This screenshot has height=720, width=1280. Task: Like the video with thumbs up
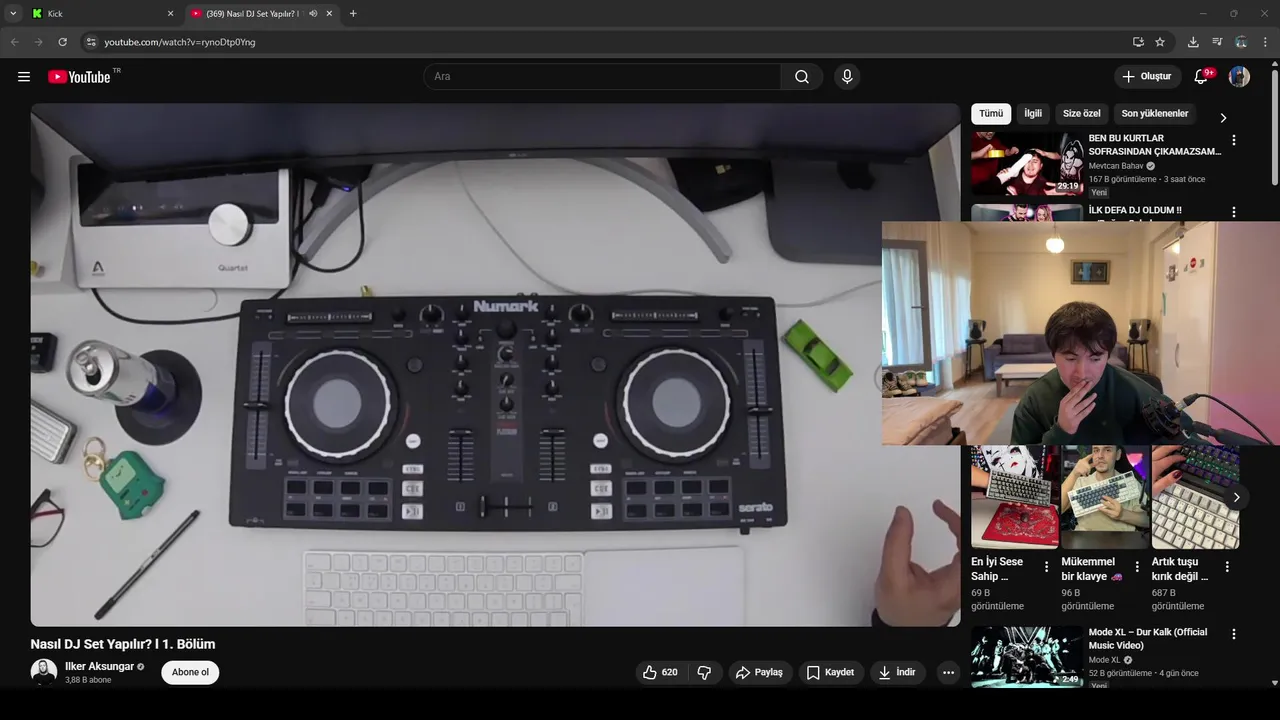660,672
